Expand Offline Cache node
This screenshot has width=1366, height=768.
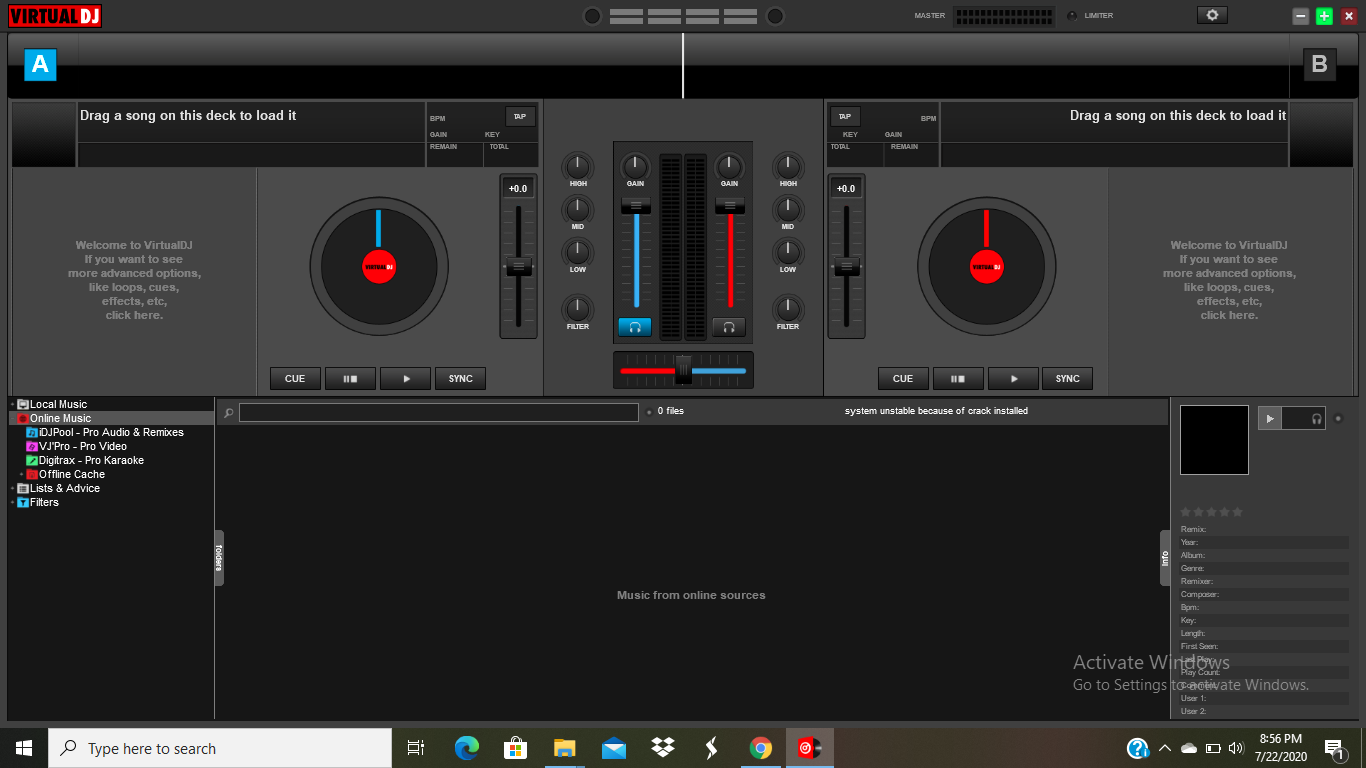click(x=21, y=475)
